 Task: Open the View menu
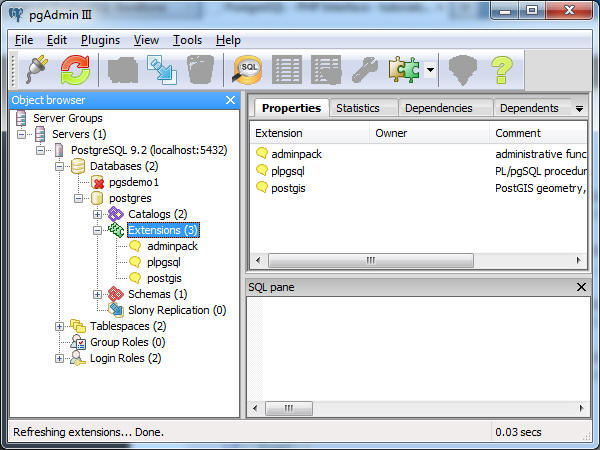coord(146,40)
